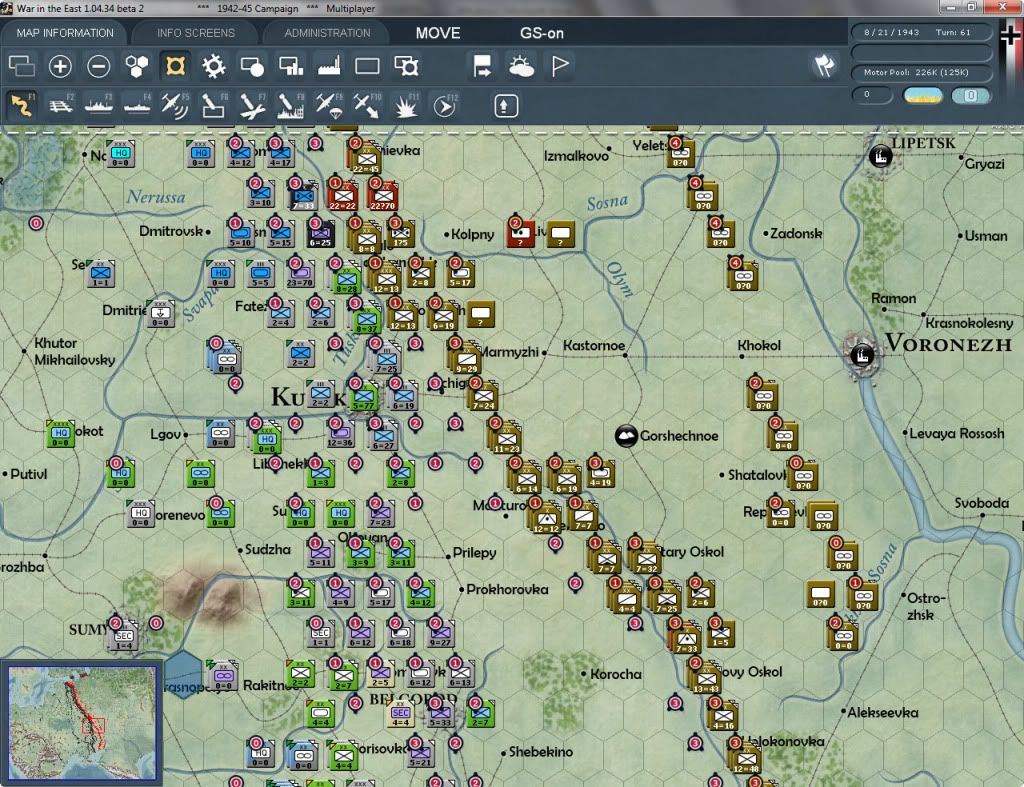Screen dimensions: 1024x787
Task: Click the crossed white flags icon
Action: pos(824,65)
